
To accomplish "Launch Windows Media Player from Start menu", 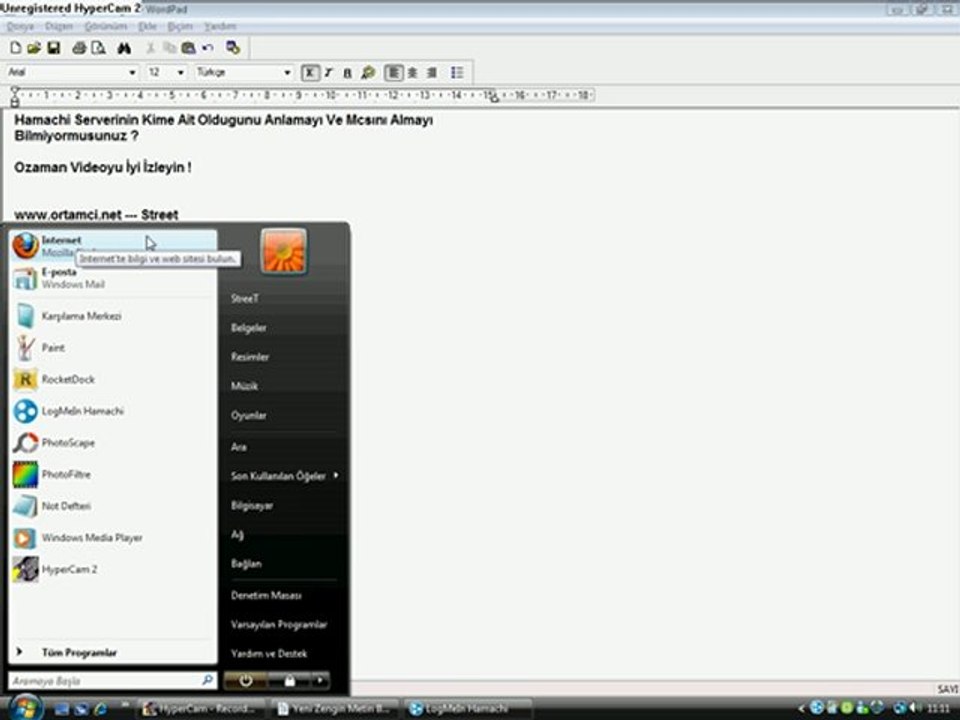I will (x=114, y=538).
